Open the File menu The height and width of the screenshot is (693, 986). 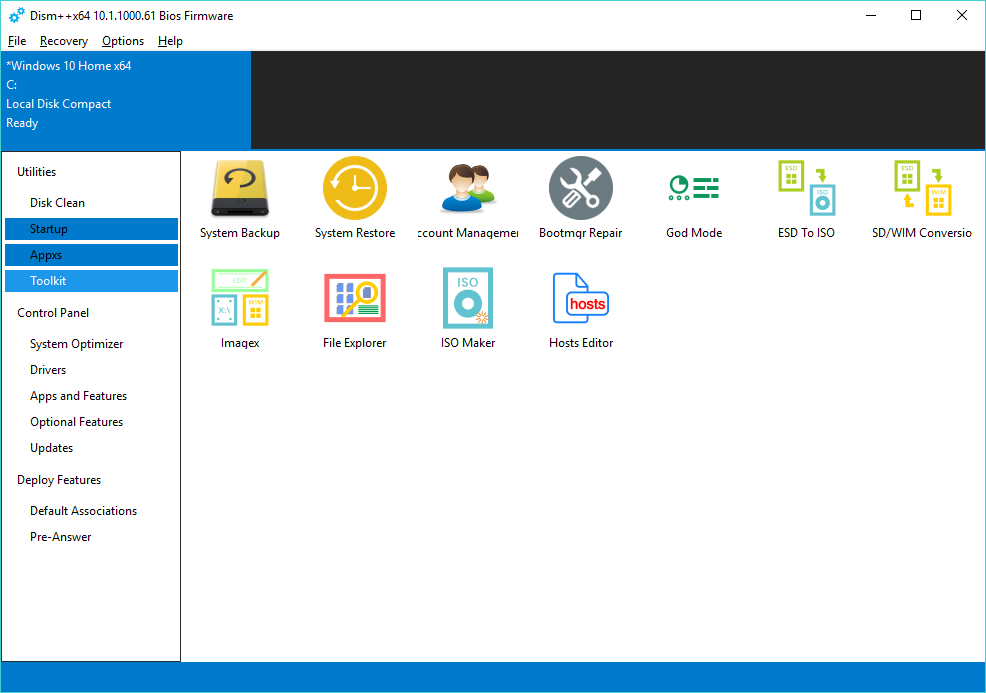coord(17,41)
